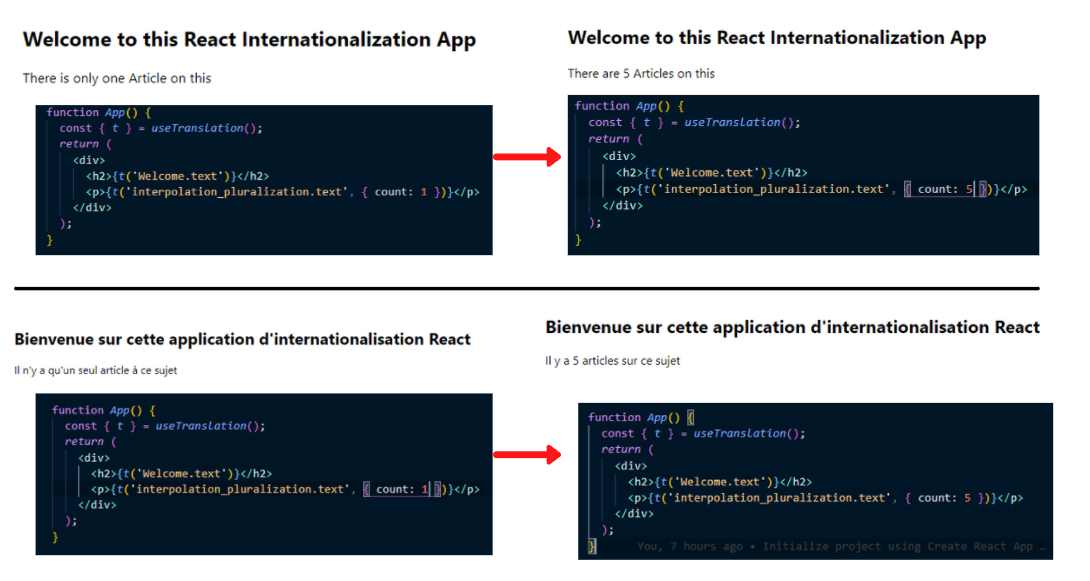Click the English heading above 'There is only one Article'
The width and height of the screenshot is (1090, 581).
pos(249,40)
